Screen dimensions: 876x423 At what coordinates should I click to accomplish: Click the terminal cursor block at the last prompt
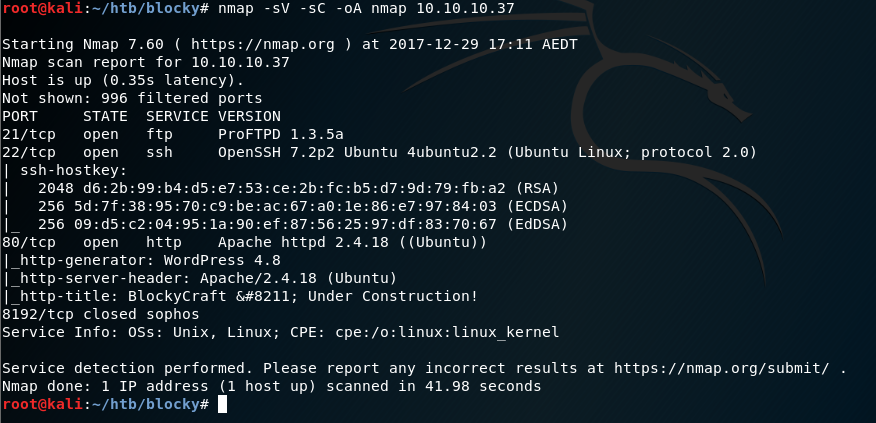tap(222, 404)
